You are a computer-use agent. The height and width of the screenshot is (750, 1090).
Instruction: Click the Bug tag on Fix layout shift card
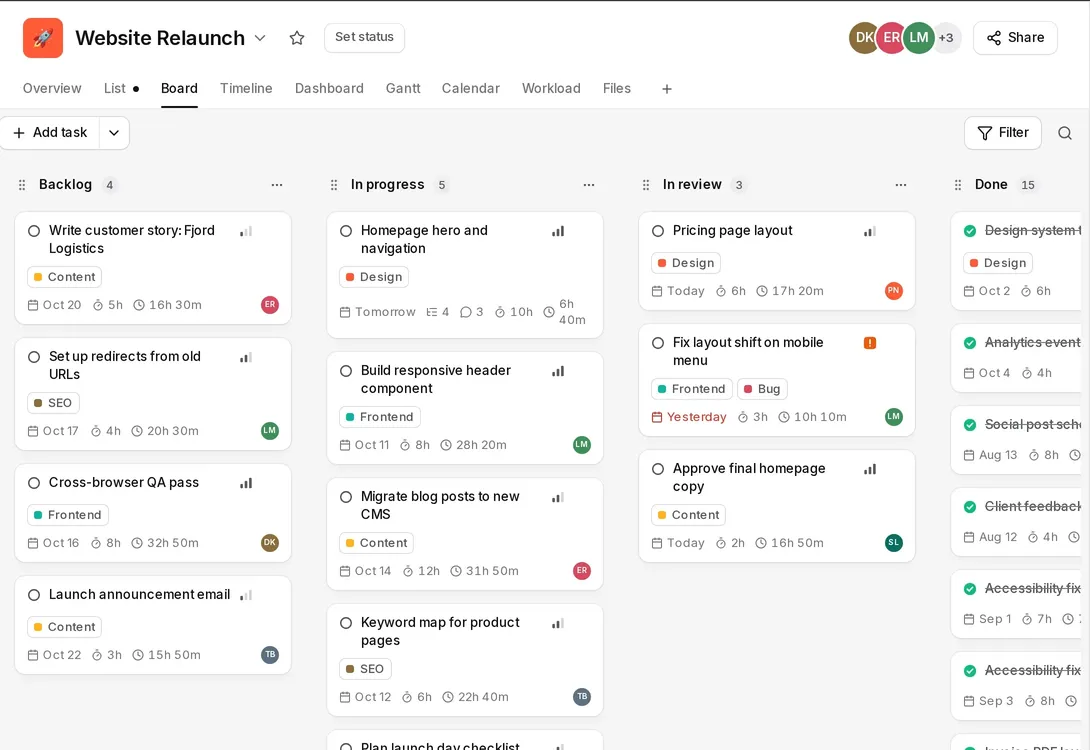click(763, 389)
